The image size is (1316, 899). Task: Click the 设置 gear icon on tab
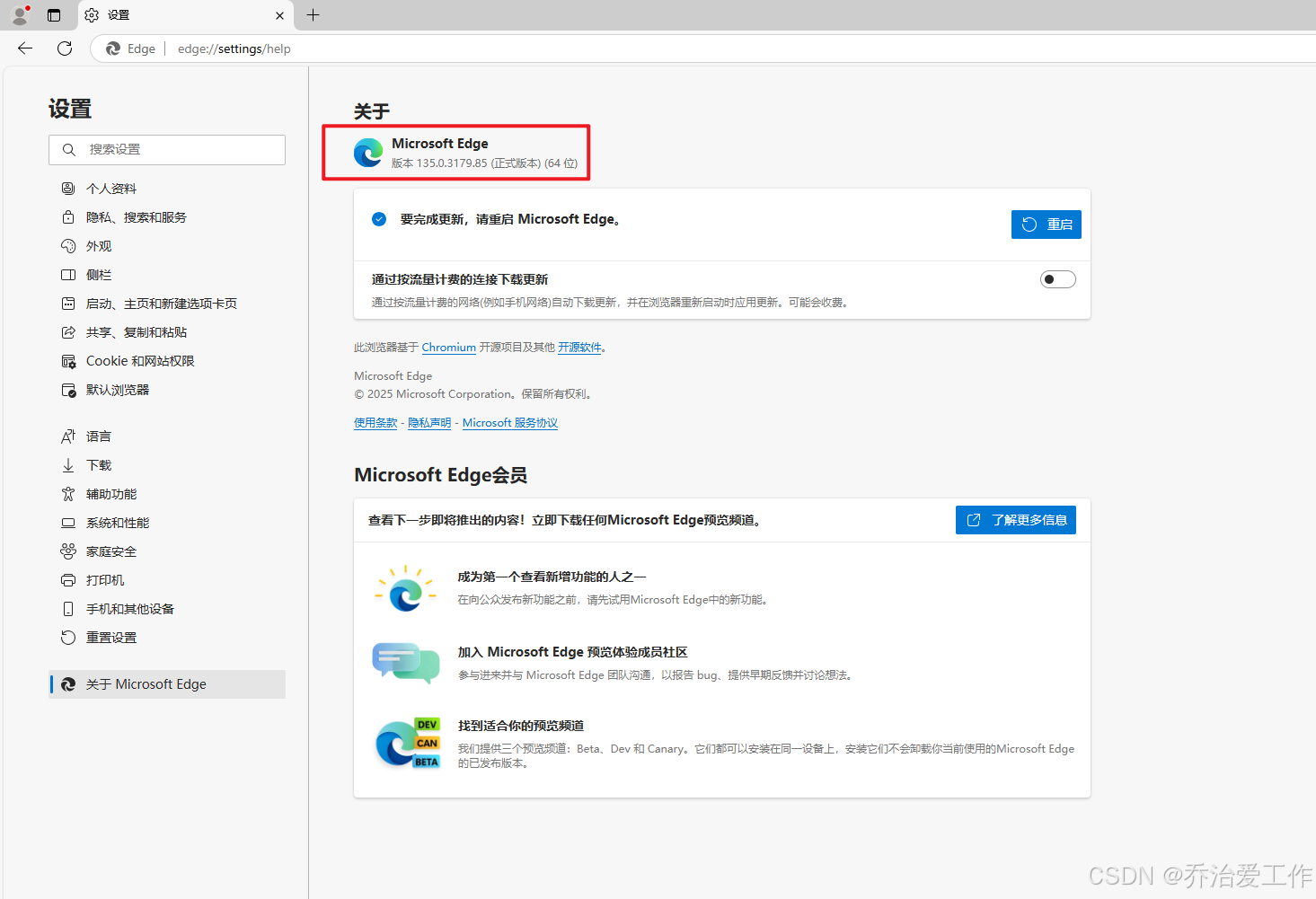[92, 15]
